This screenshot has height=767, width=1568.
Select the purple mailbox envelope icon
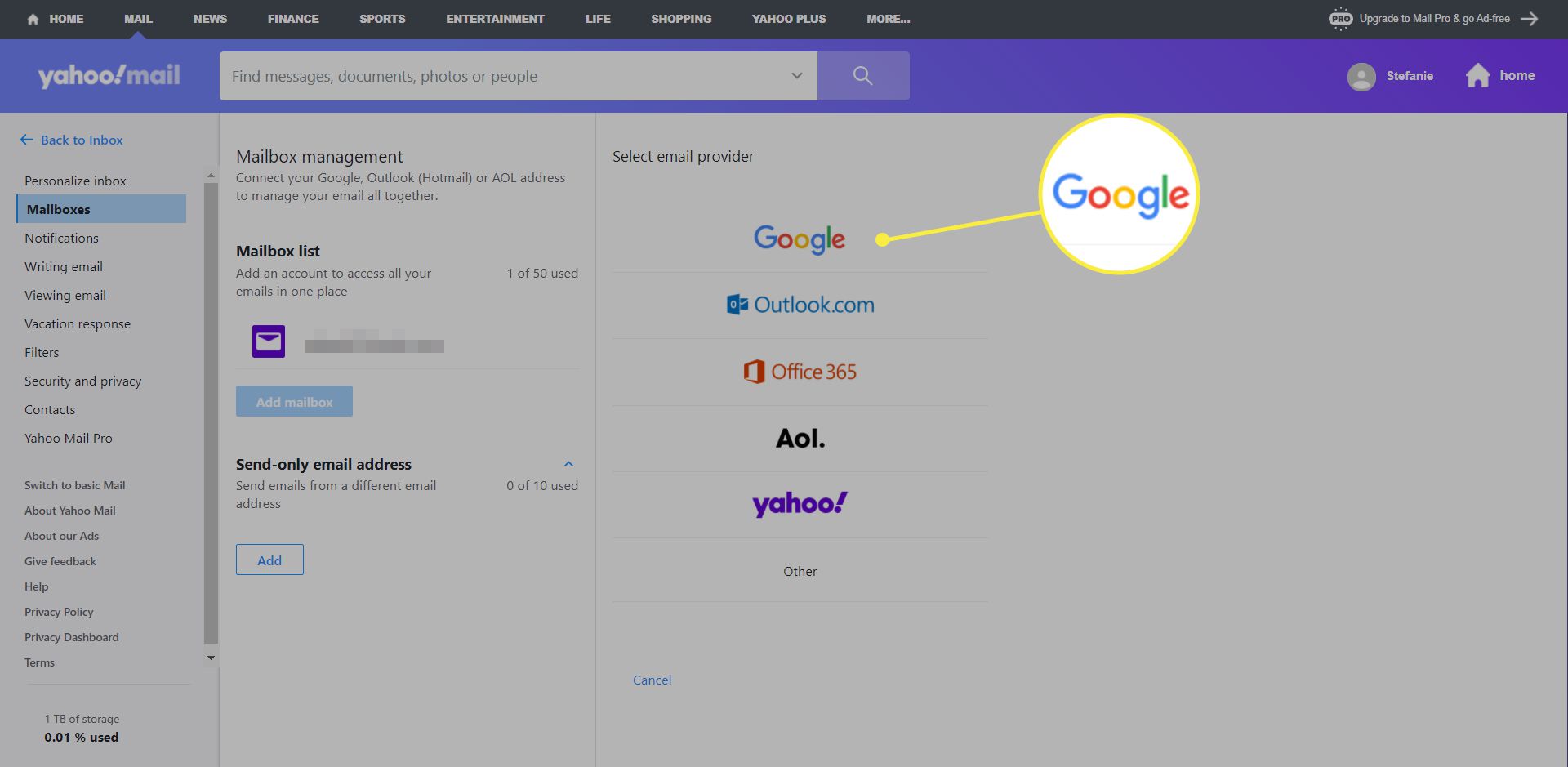pos(269,341)
